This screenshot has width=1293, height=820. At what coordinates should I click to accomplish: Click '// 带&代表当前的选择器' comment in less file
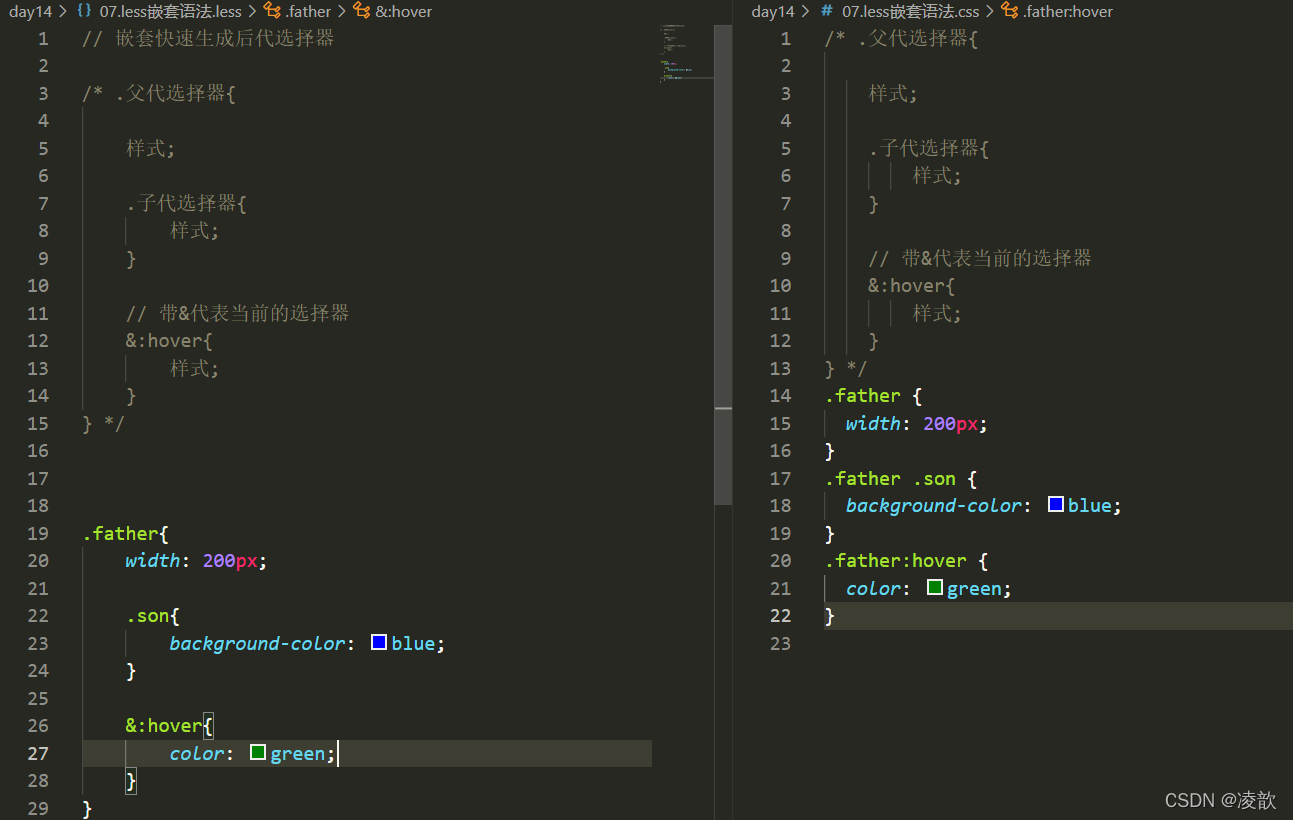238,313
